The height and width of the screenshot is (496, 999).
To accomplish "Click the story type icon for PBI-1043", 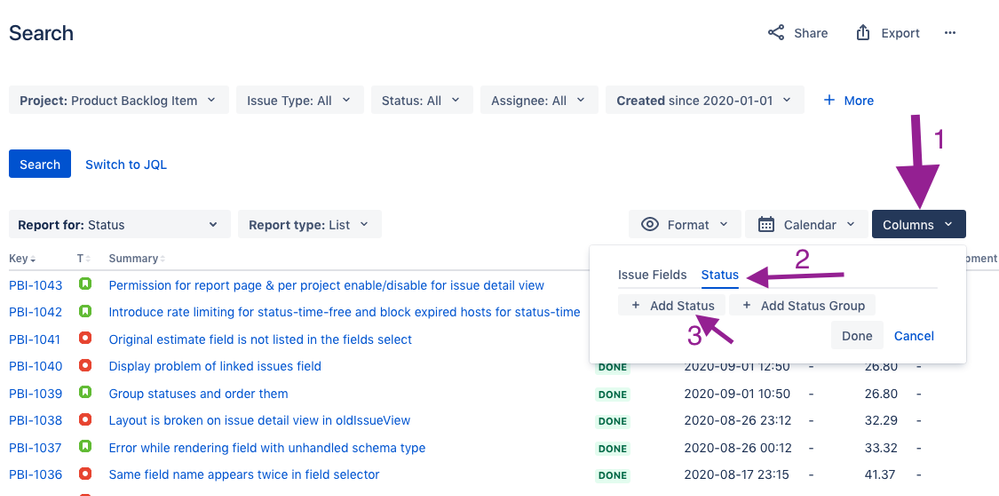I will click(x=85, y=284).
